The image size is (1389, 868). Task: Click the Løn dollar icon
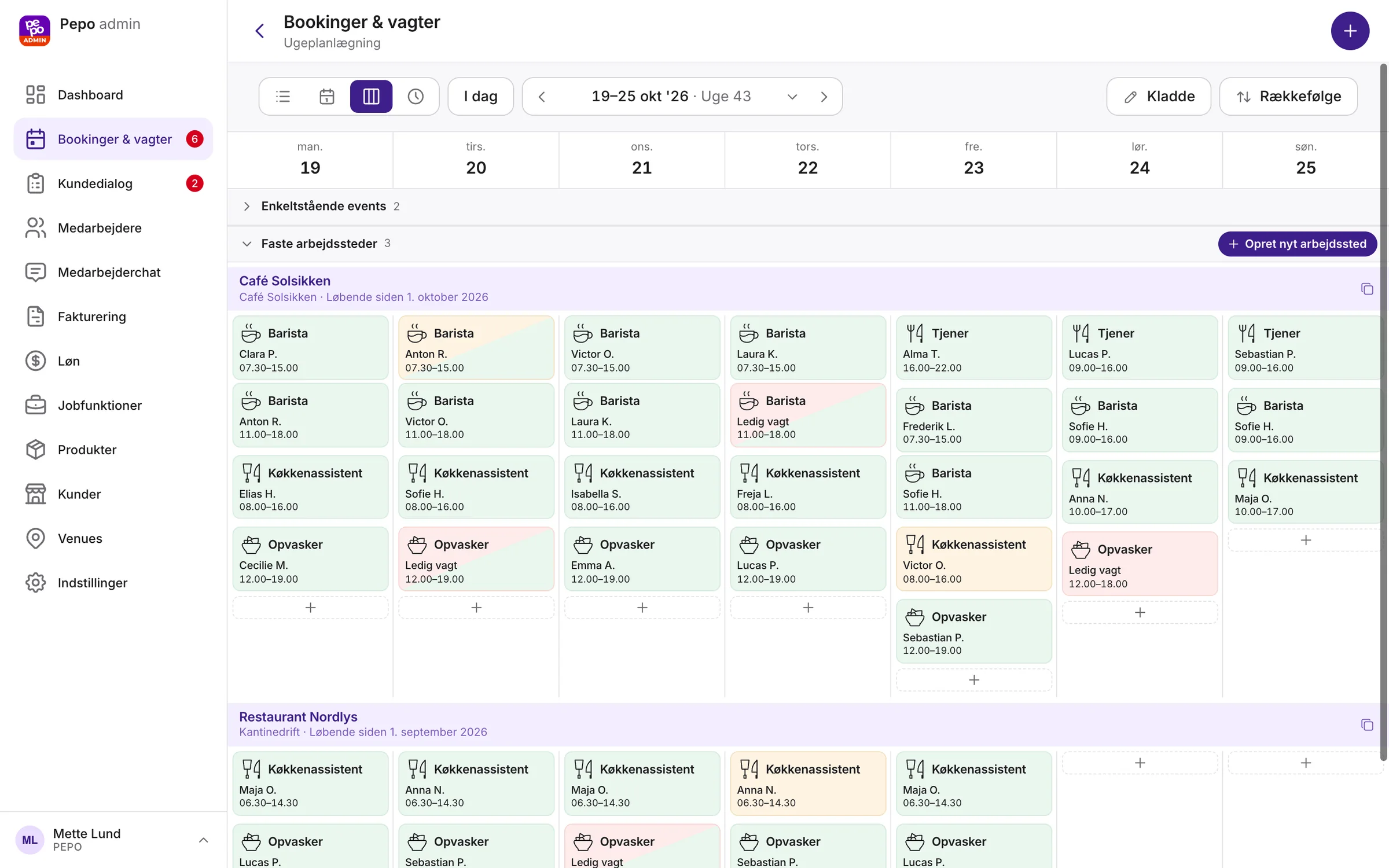click(x=35, y=361)
